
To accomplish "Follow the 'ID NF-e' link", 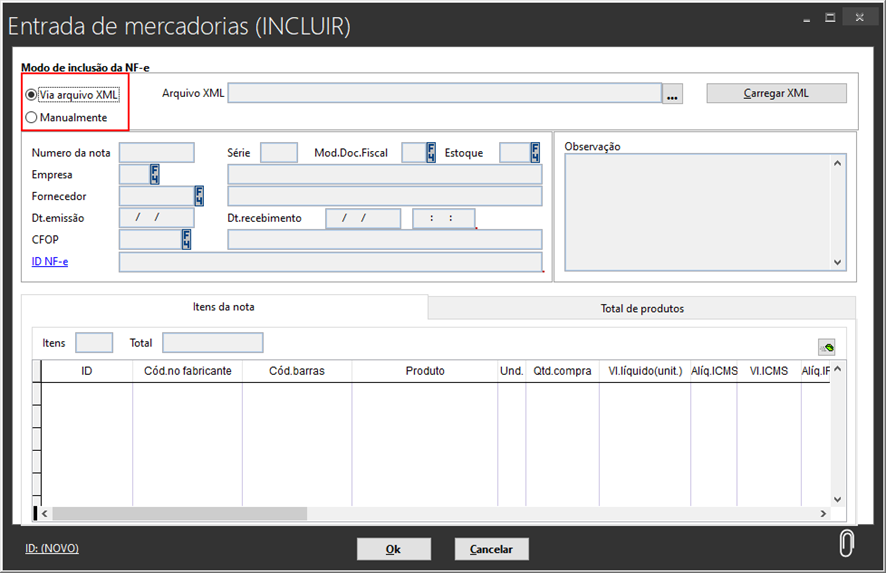I will coord(50,262).
